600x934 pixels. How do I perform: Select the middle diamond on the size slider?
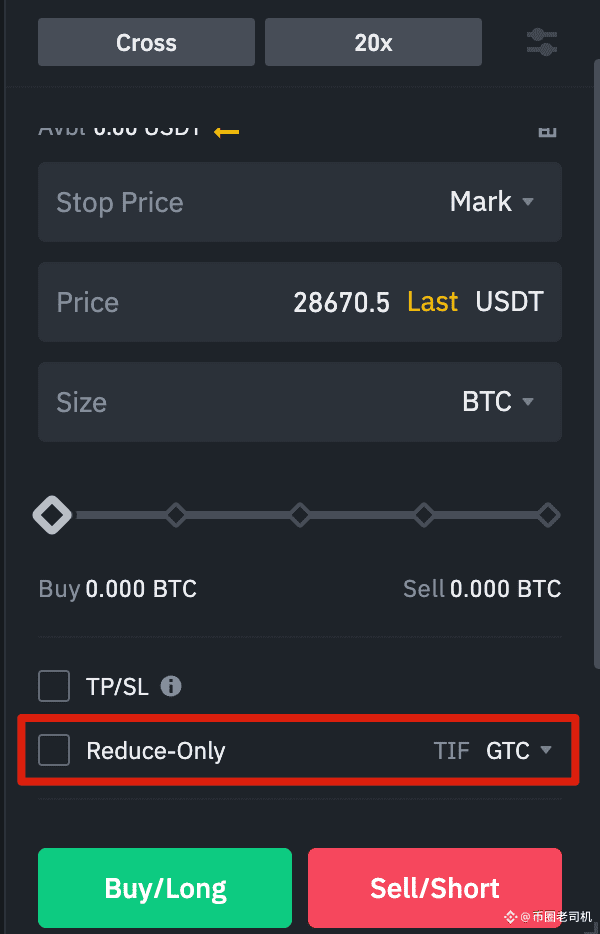[x=300, y=515]
